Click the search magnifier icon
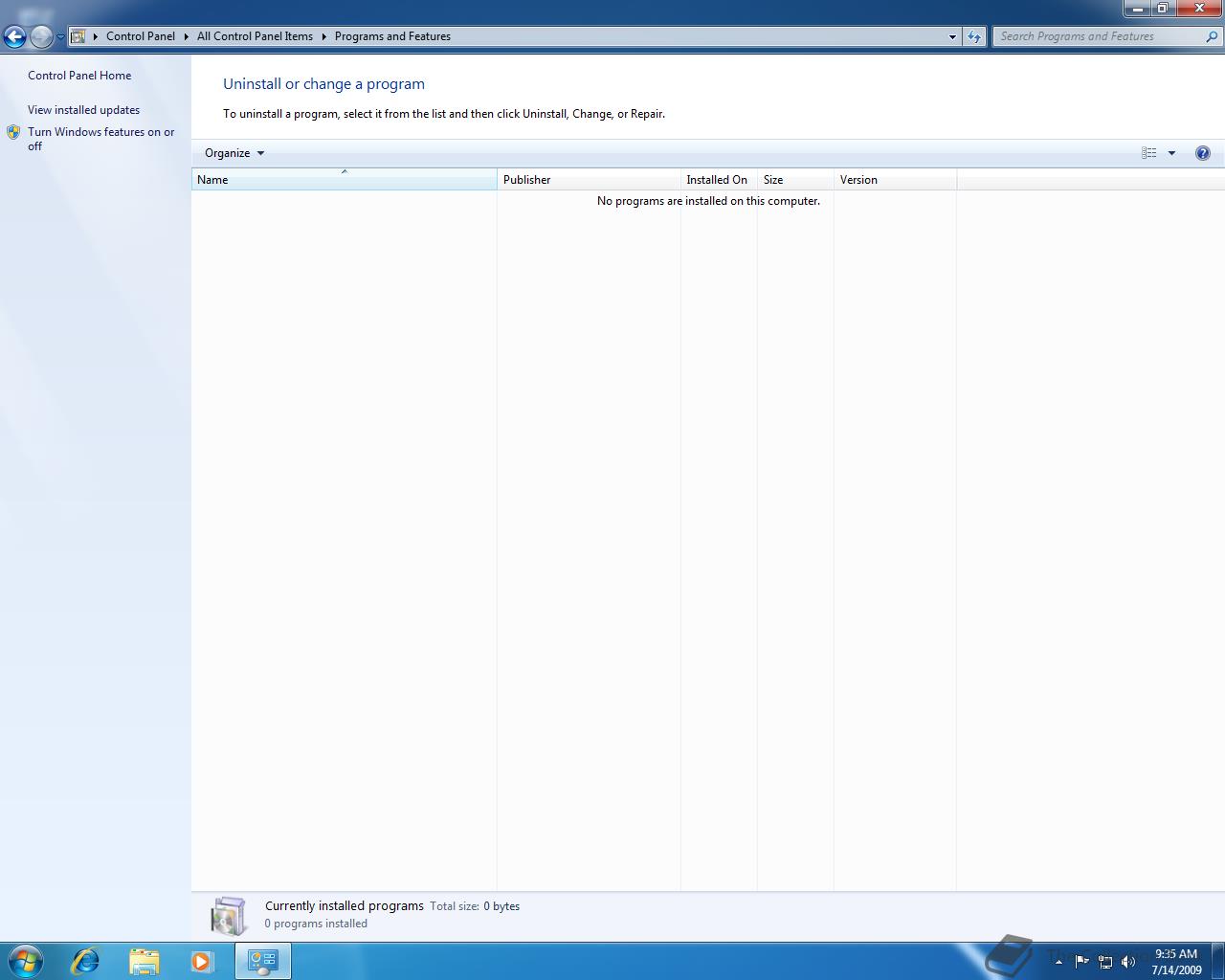The height and width of the screenshot is (980, 1225). pos(1212,36)
